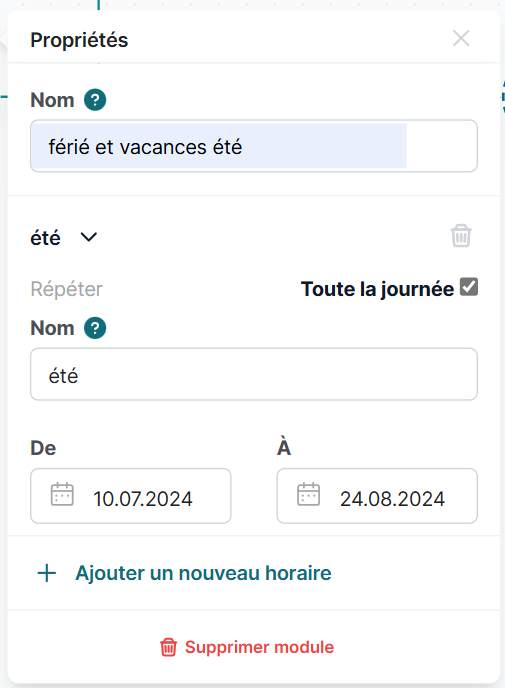Image resolution: width=505 pixels, height=688 pixels.
Task: Click Supprimer module
Action: pos(259,647)
